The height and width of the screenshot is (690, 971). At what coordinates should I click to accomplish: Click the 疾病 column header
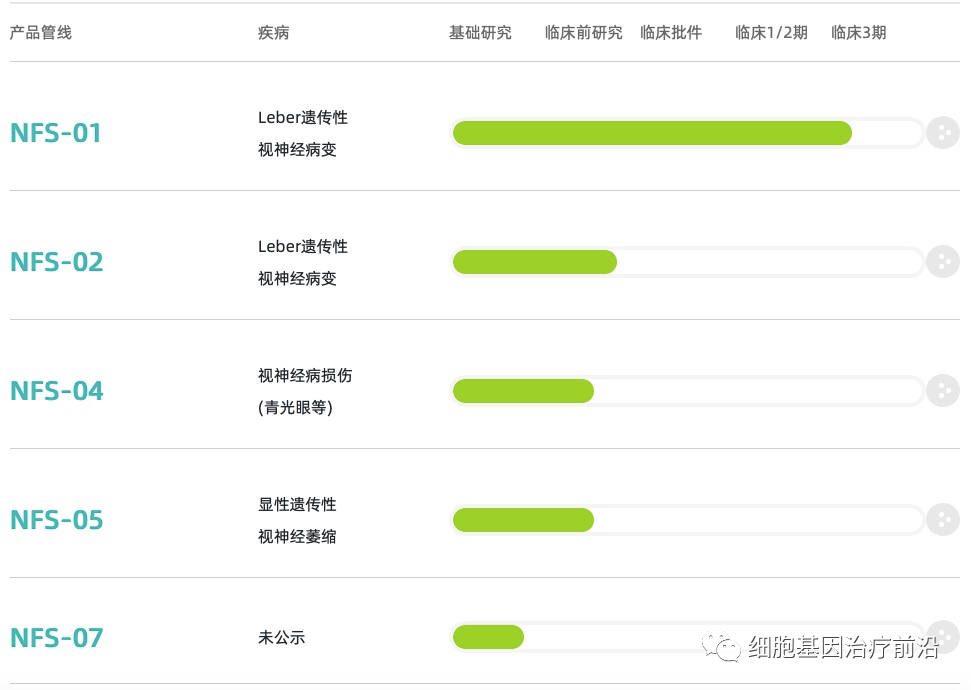[274, 33]
